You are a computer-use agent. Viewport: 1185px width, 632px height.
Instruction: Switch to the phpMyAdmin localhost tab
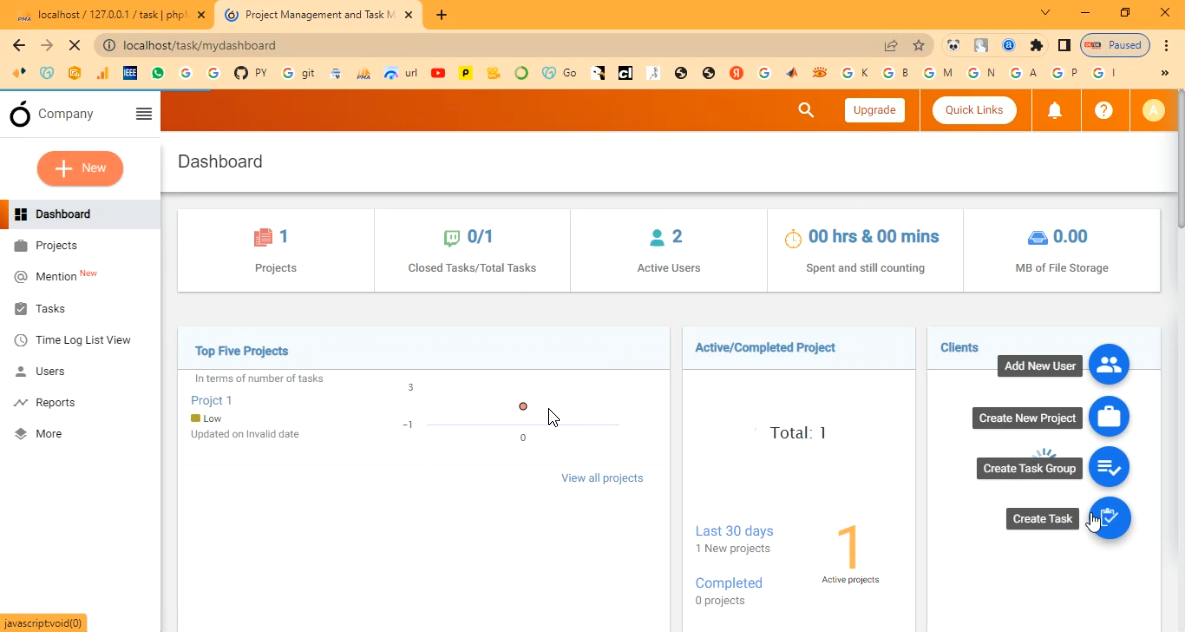[x=110, y=15]
